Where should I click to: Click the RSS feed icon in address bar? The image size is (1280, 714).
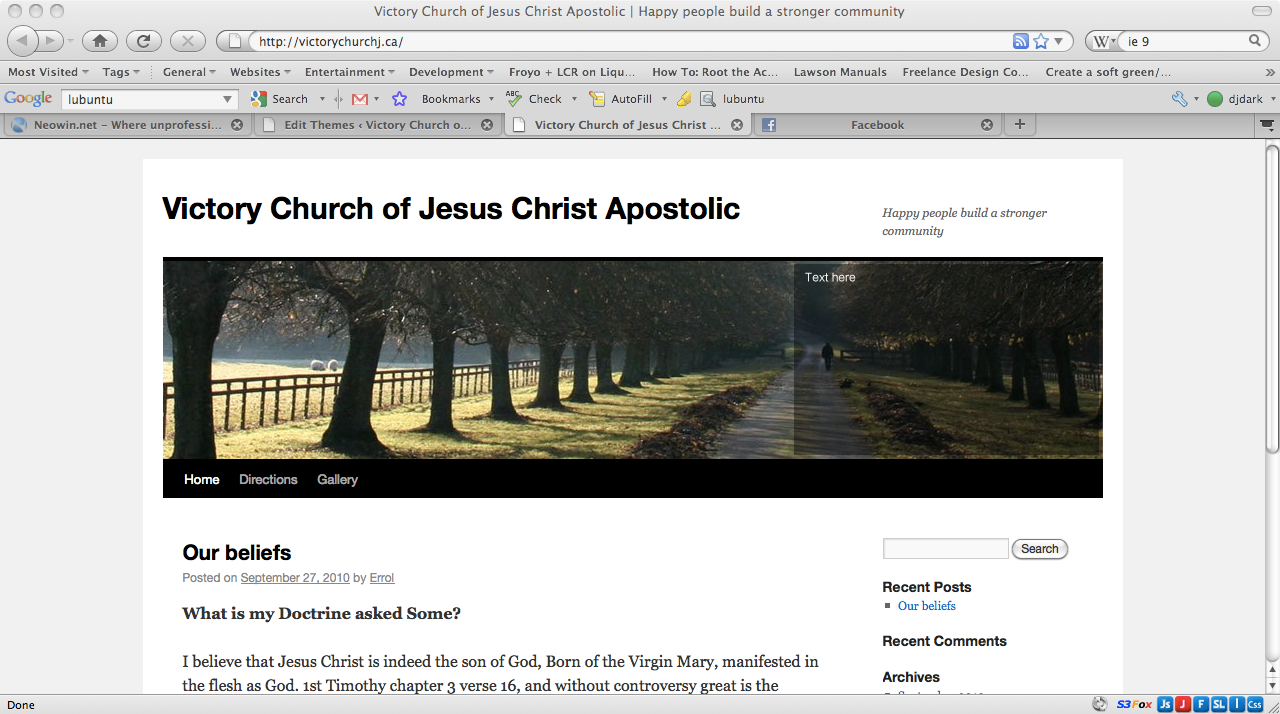tap(1020, 41)
